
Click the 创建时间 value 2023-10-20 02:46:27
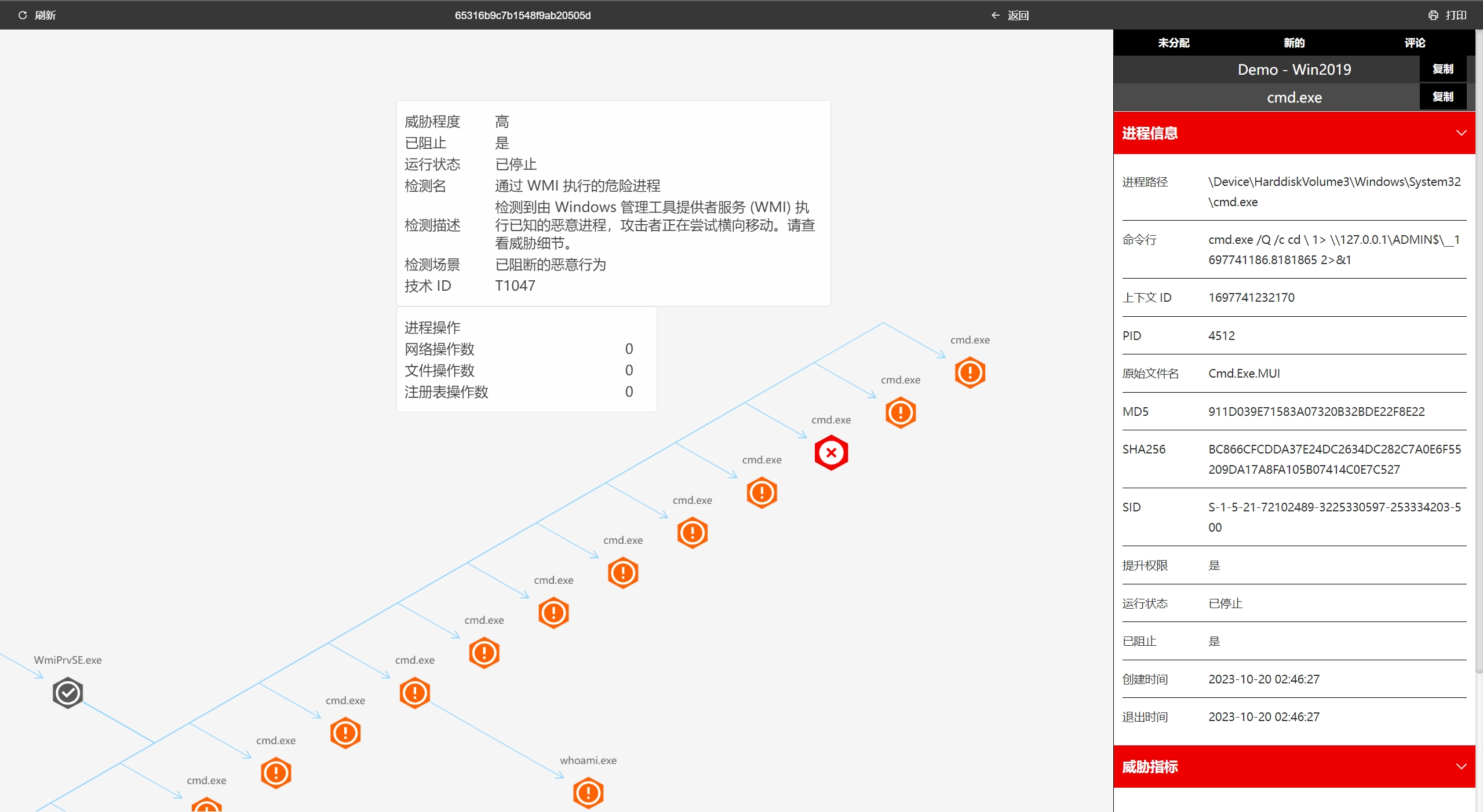1263,679
